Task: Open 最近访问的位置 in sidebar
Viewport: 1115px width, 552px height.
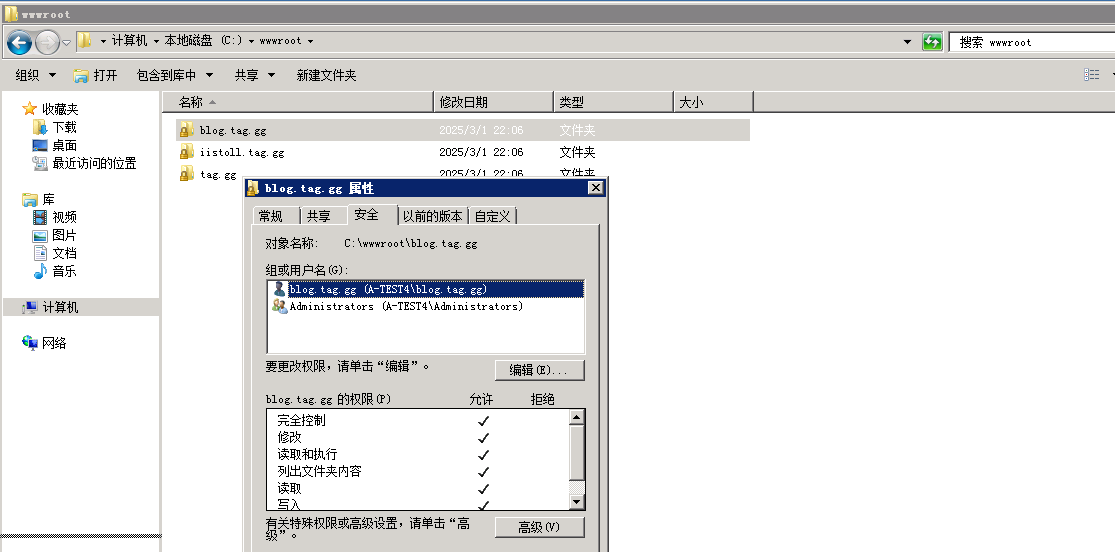Action: (93, 163)
